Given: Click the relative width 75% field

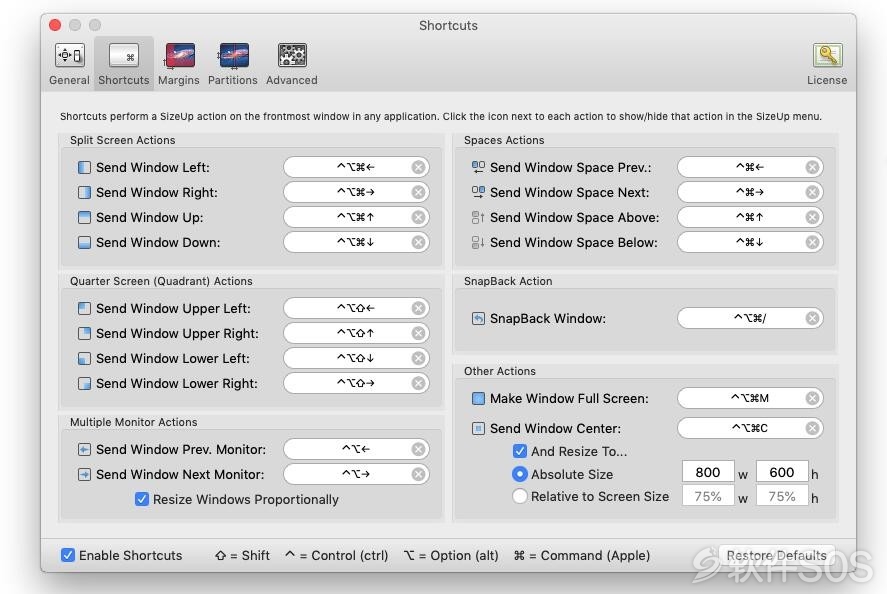Looking at the screenshot, I should (x=708, y=496).
